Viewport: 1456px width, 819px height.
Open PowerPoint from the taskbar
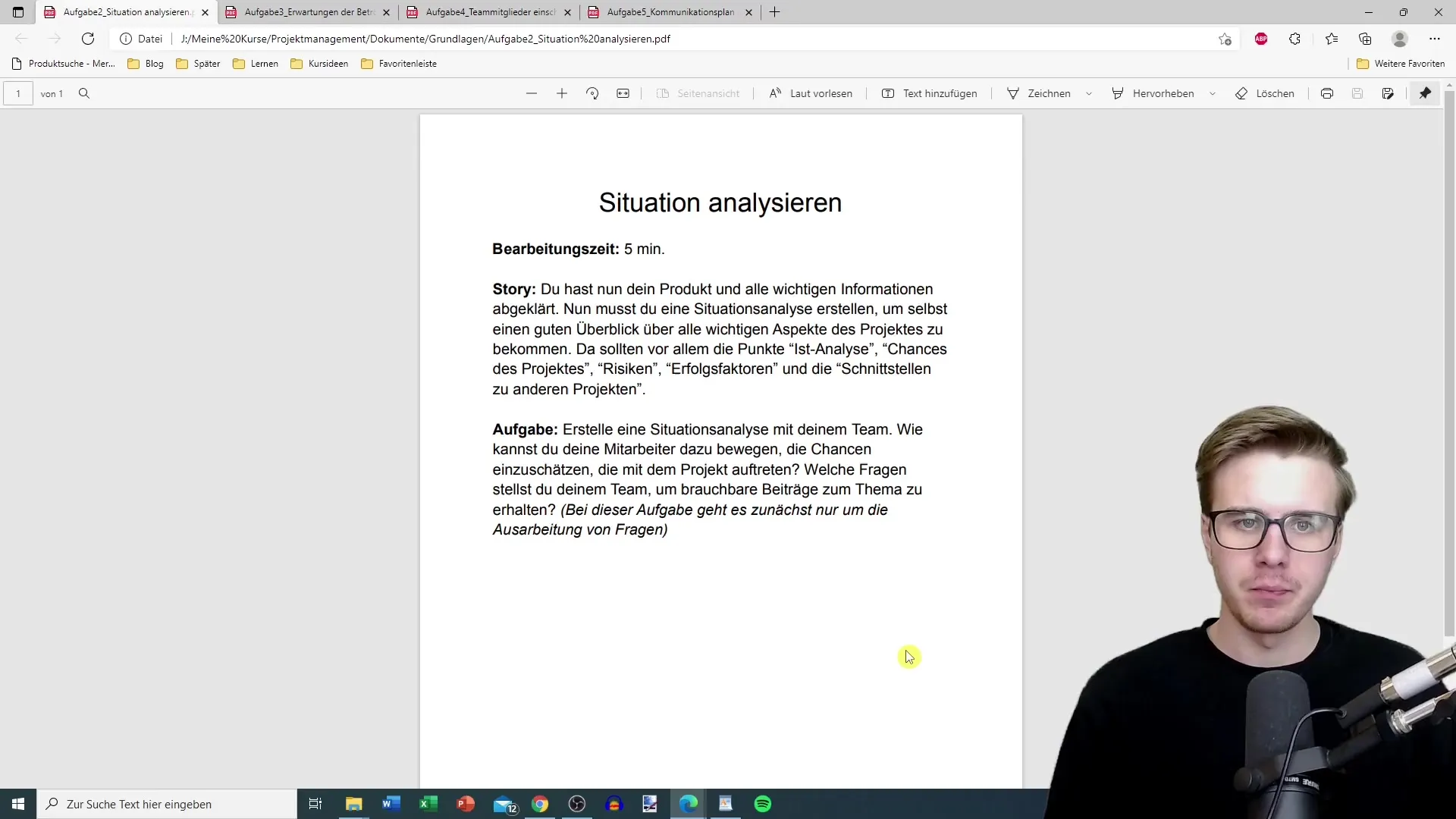[x=466, y=804]
